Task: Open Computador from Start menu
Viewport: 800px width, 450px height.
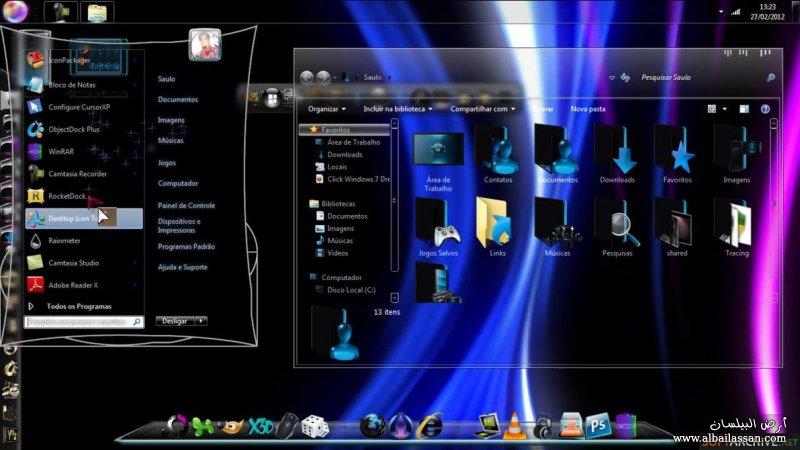Action: 178,183
